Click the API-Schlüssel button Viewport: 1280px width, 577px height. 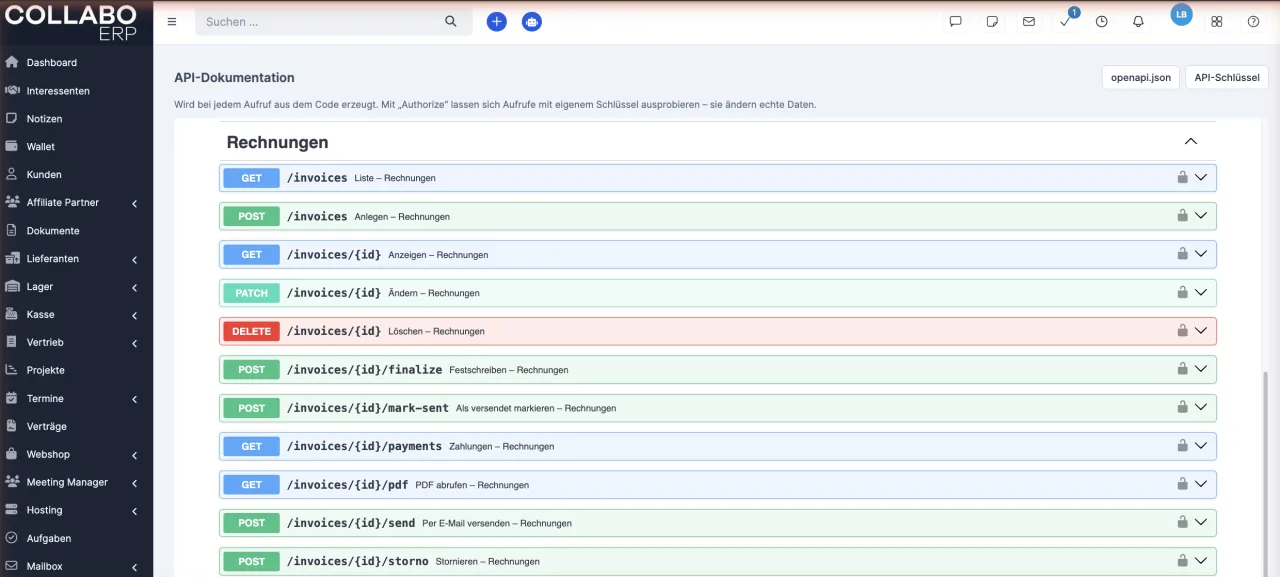tap(1227, 77)
